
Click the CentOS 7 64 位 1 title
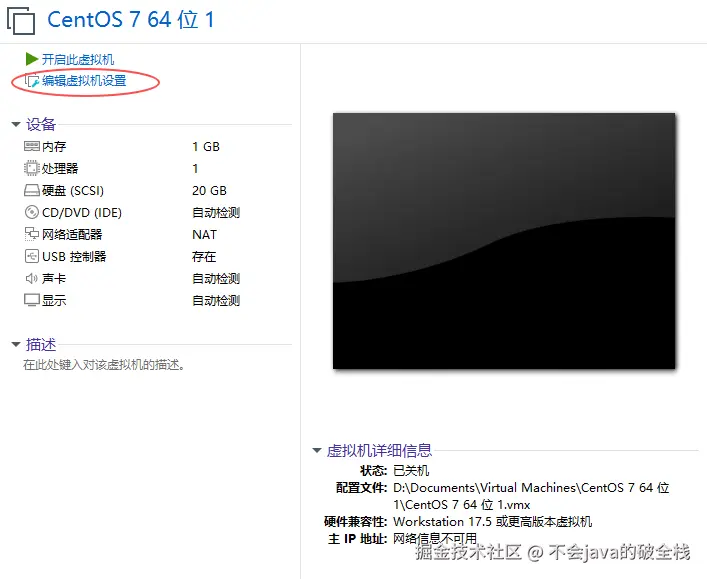(x=130, y=20)
